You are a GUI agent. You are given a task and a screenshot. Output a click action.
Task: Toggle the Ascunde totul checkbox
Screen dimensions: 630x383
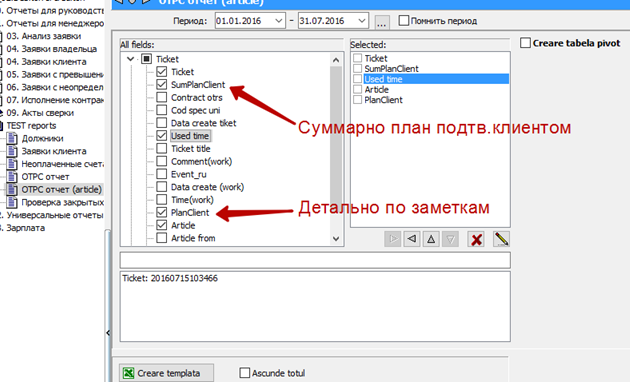(244, 373)
